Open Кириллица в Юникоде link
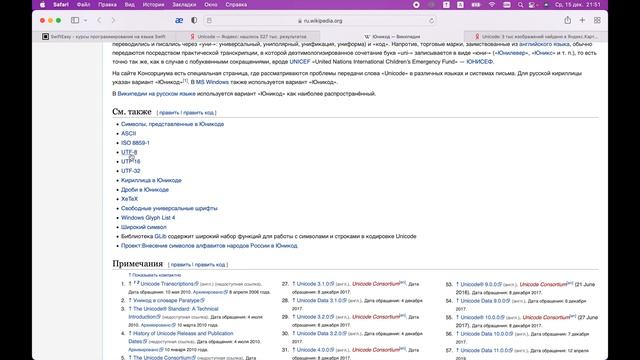Viewport: 640px width, 360px height. pyautogui.click(x=151, y=180)
